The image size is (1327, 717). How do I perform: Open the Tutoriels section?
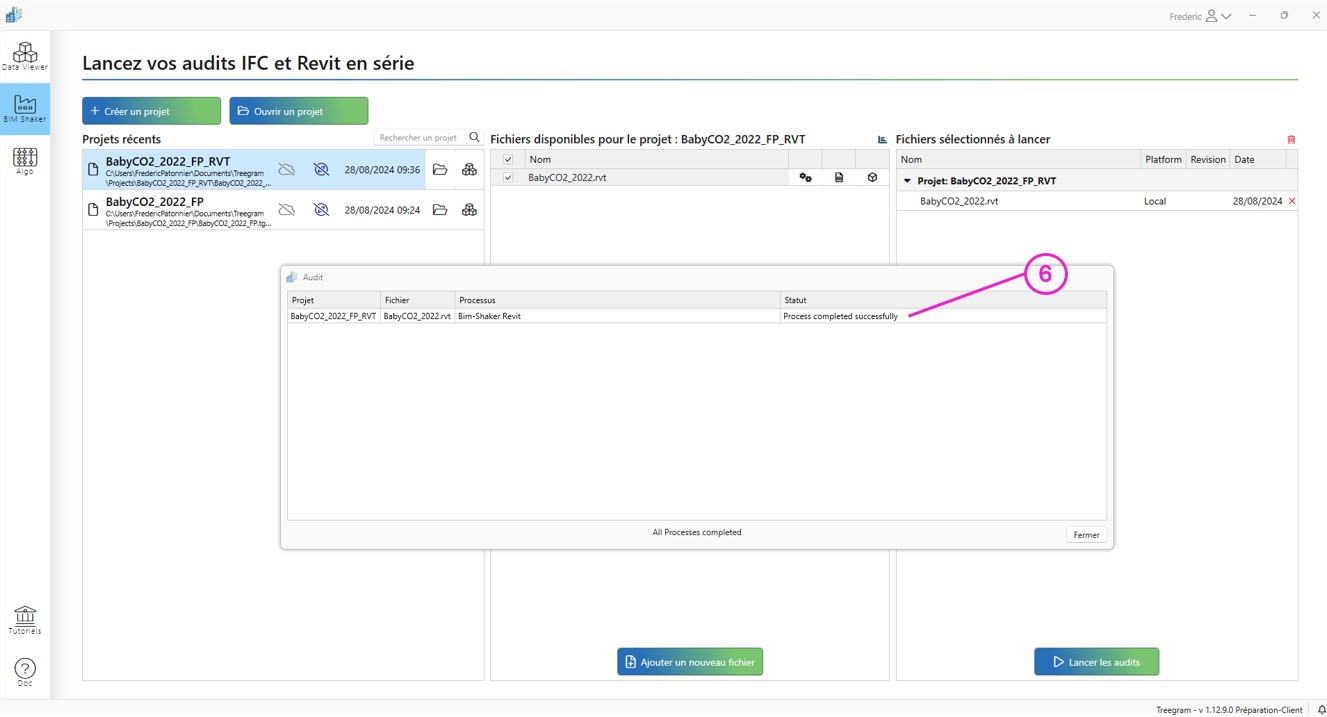tap(24, 619)
